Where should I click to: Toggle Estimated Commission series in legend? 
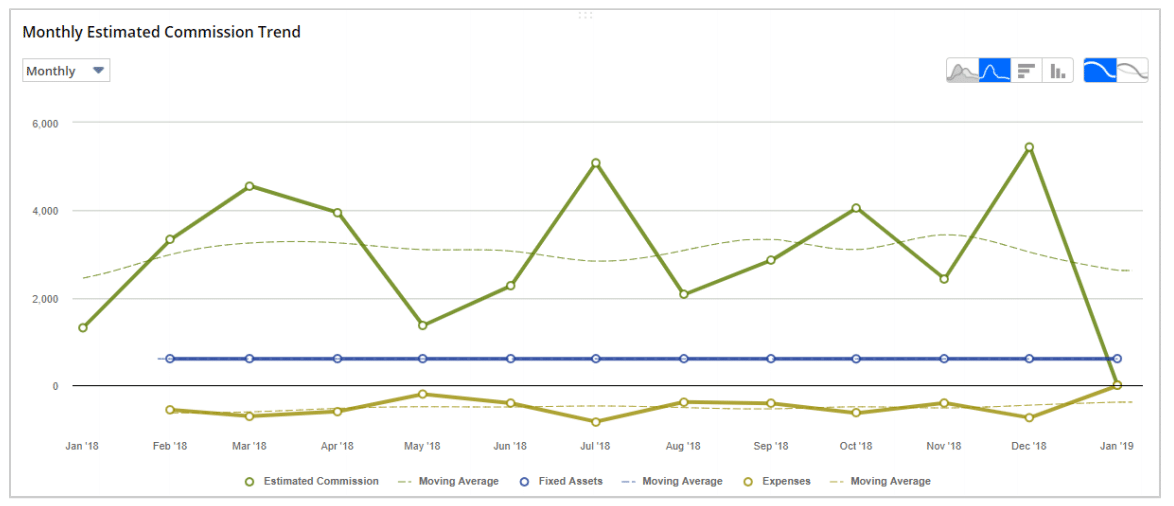point(312,481)
